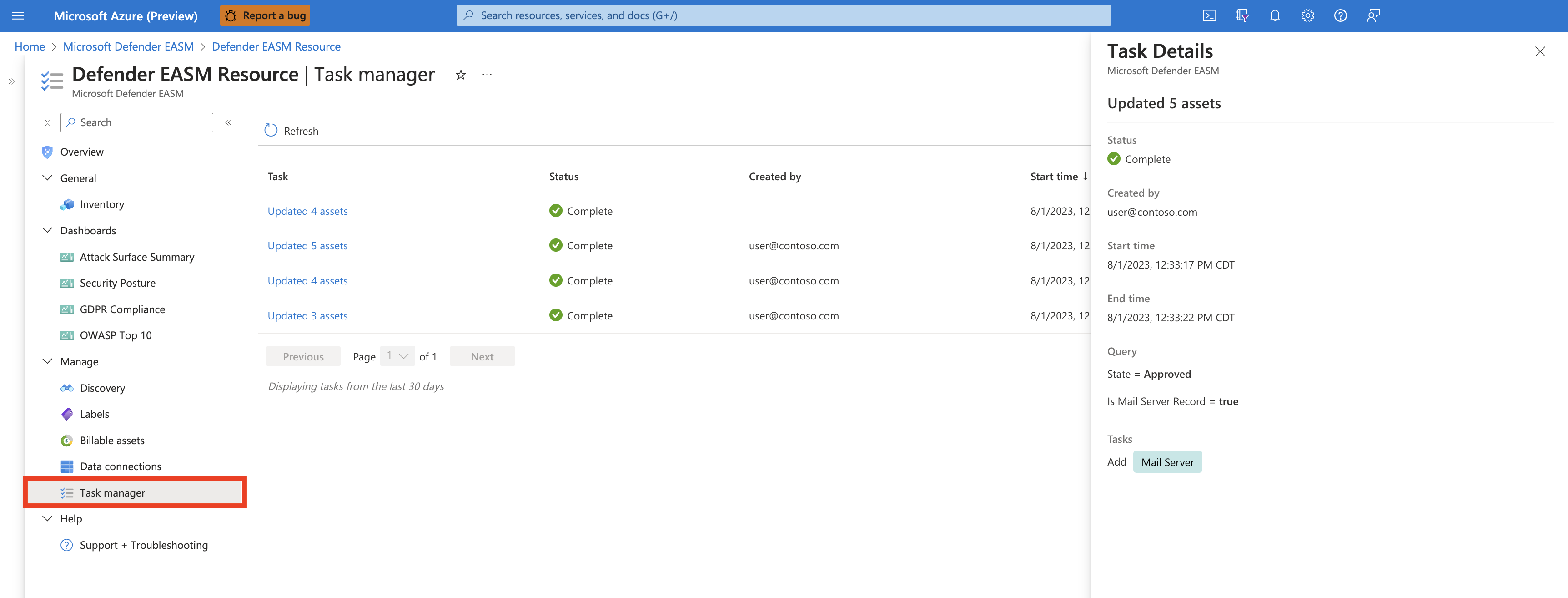Click the Updated 5 assets link
The width and height of the screenshot is (1568, 598).
tap(307, 245)
